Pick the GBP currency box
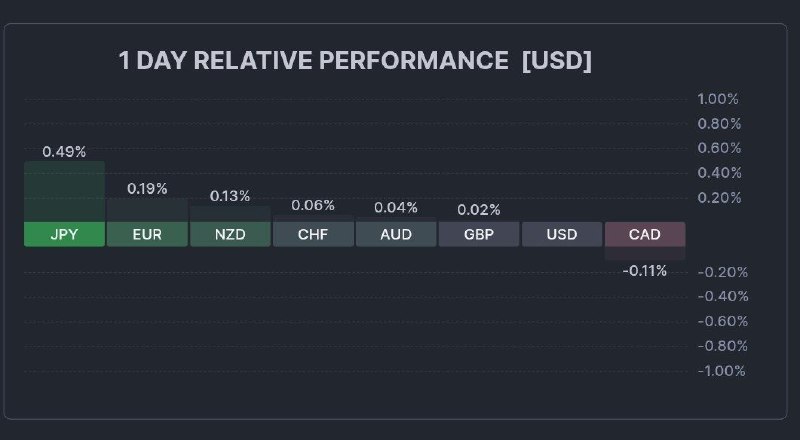 pyautogui.click(x=479, y=235)
